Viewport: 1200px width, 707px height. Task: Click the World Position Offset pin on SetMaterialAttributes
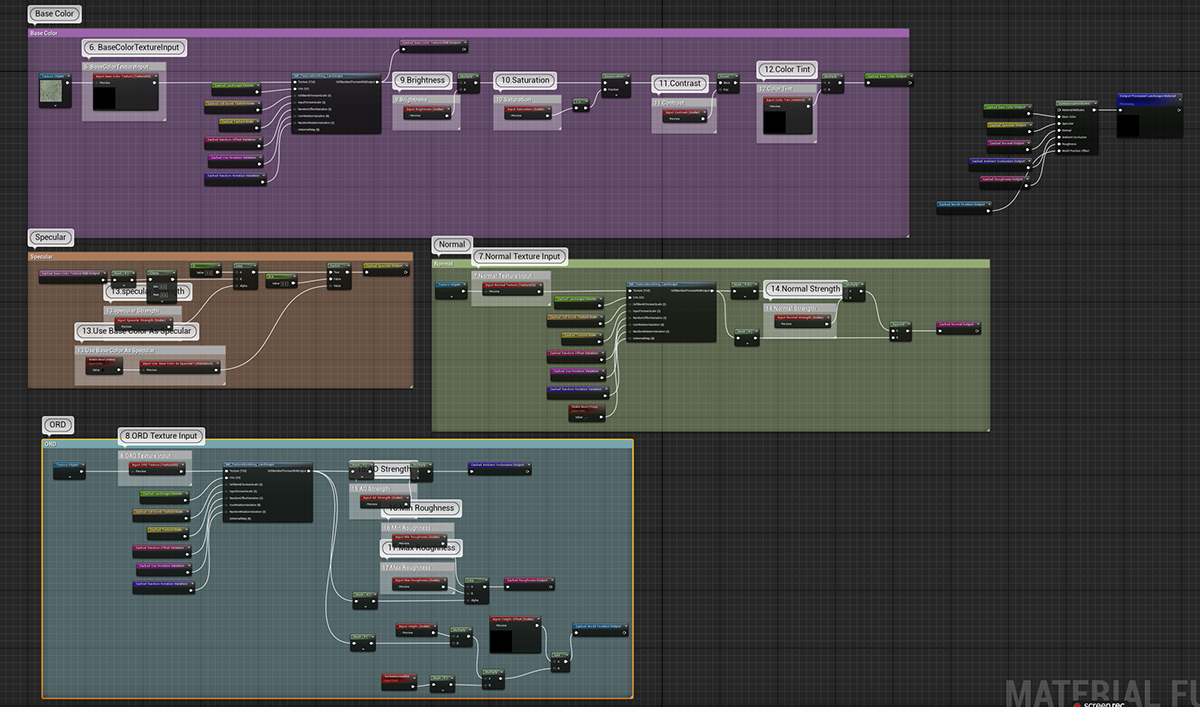1059,151
